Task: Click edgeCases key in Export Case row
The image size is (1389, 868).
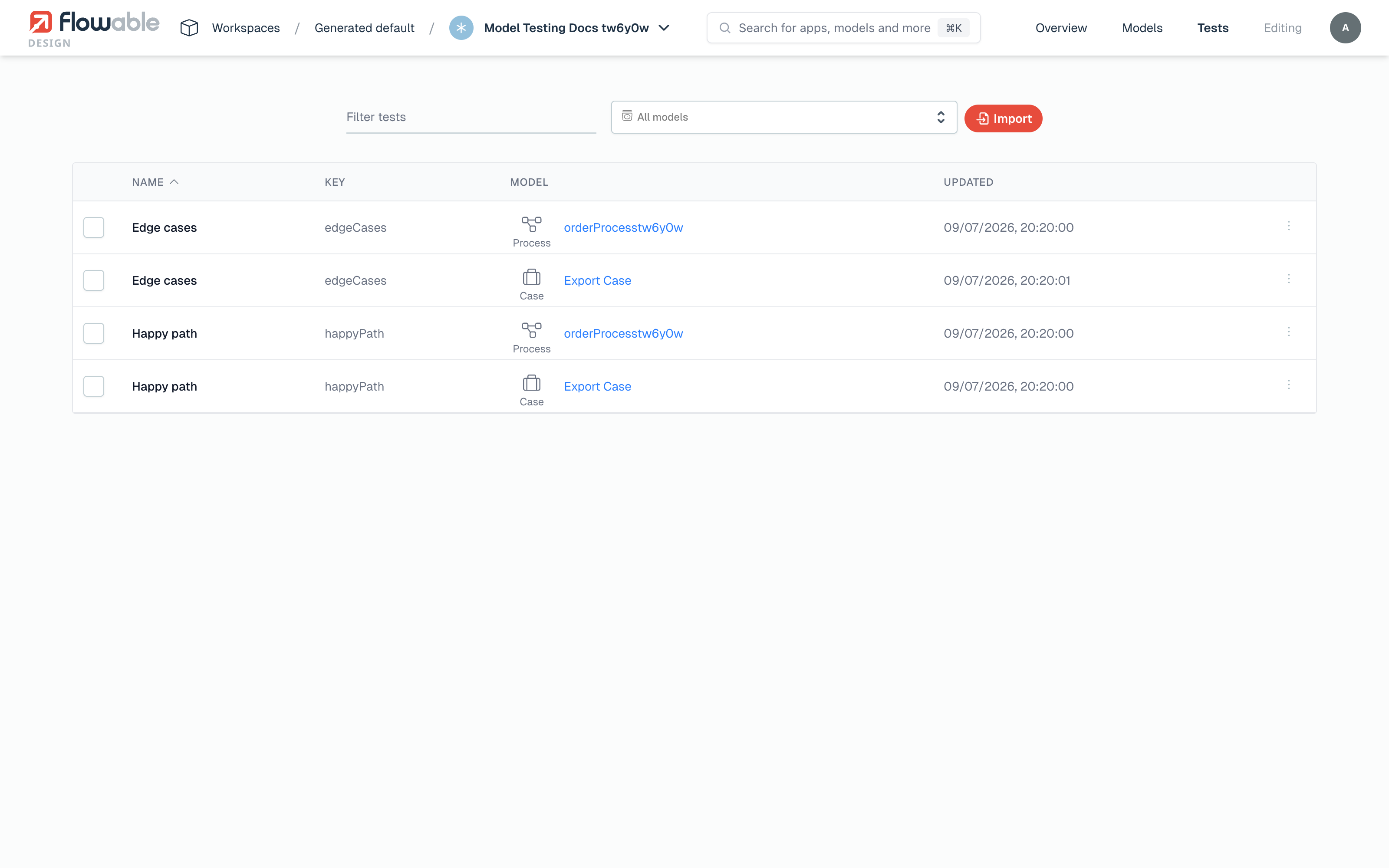Action: [355, 280]
